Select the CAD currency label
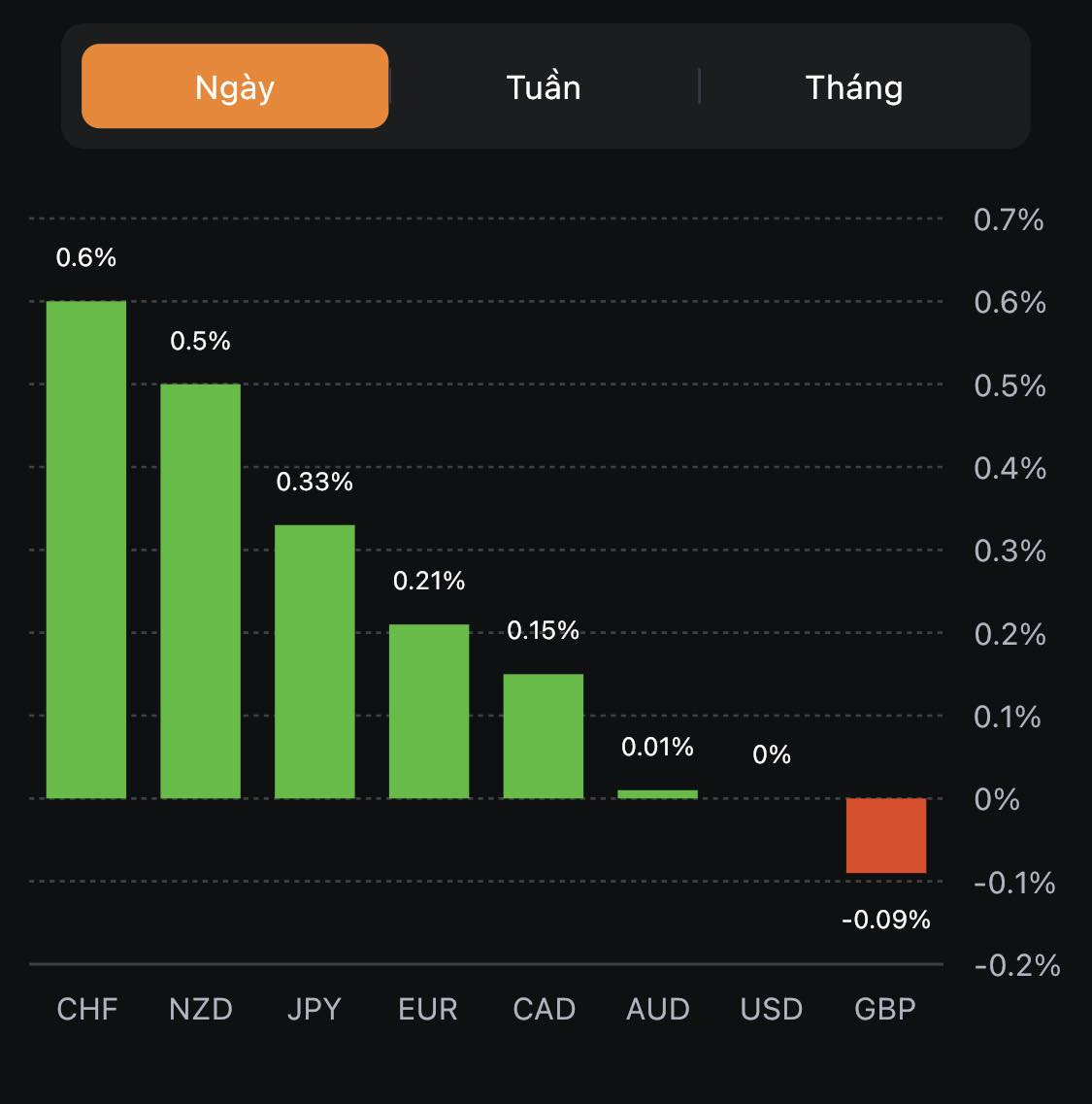 coord(544,1009)
